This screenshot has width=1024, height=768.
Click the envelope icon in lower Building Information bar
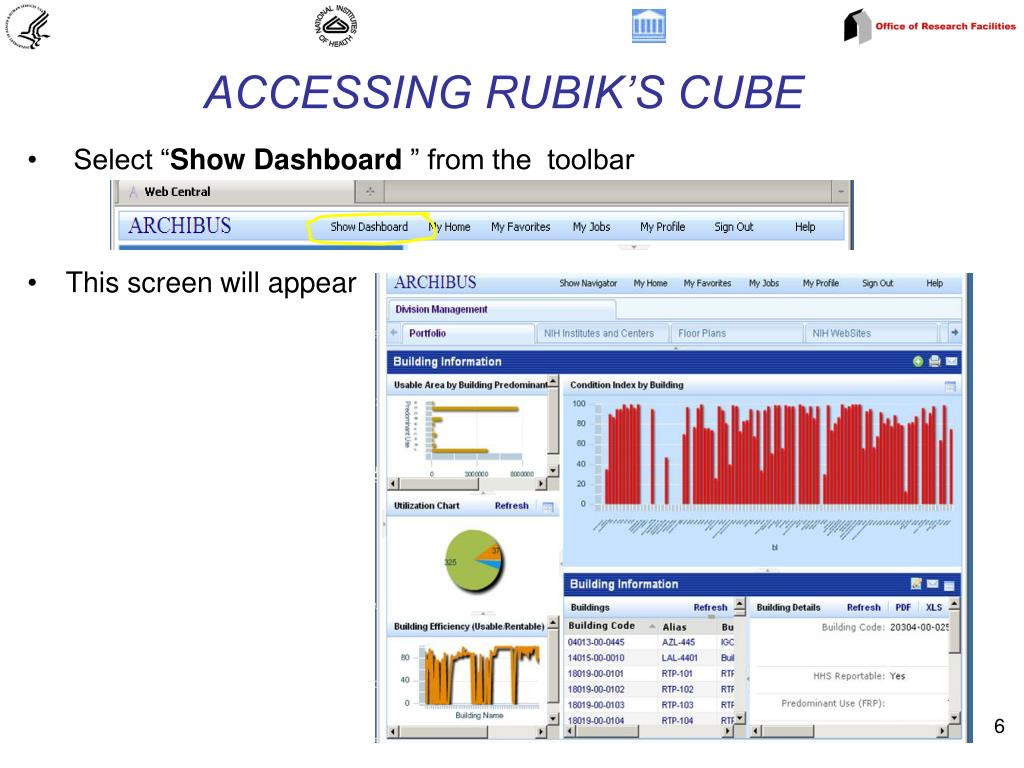(933, 584)
